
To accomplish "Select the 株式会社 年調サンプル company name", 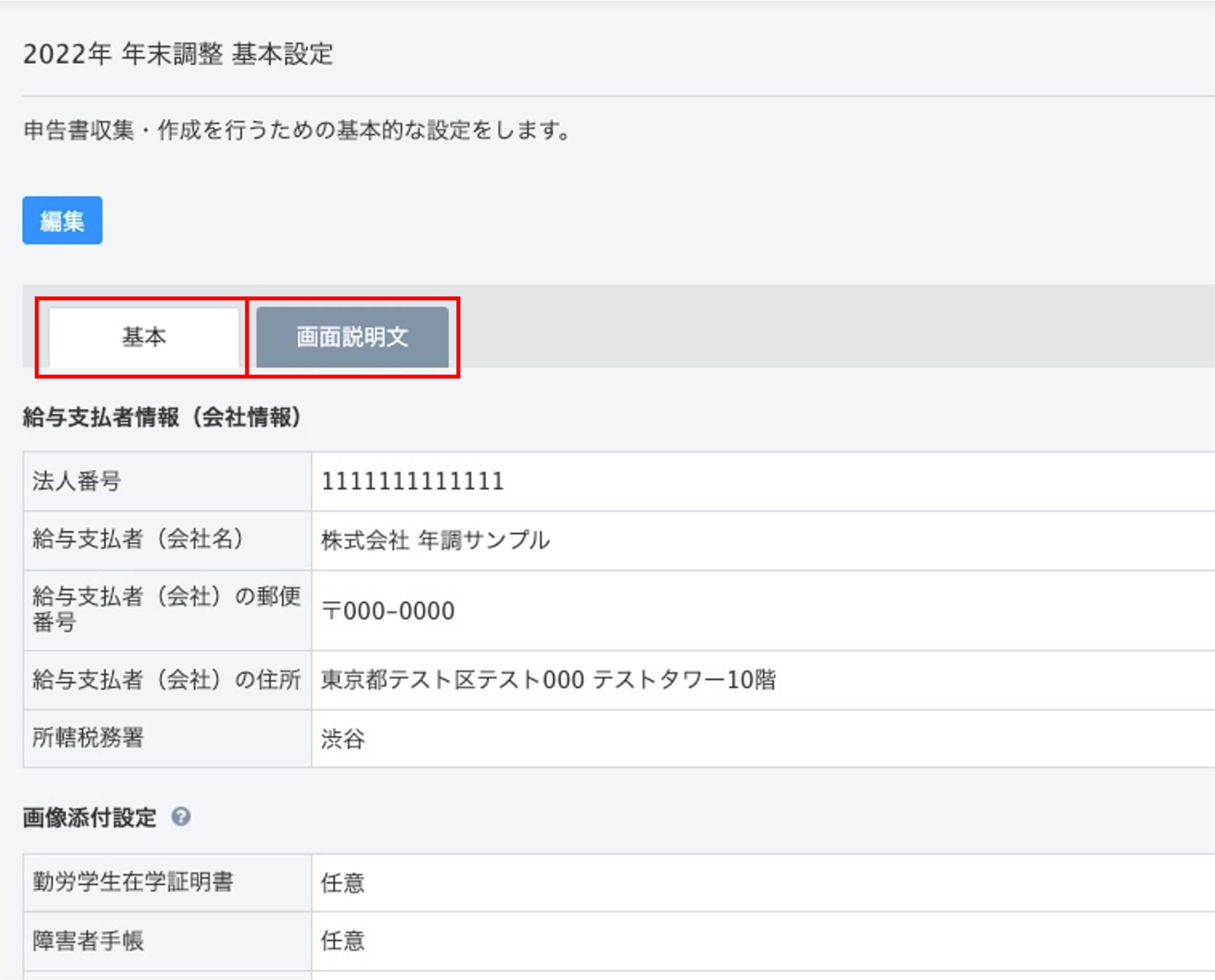I will pyautogui.click(x=435, y=540).
